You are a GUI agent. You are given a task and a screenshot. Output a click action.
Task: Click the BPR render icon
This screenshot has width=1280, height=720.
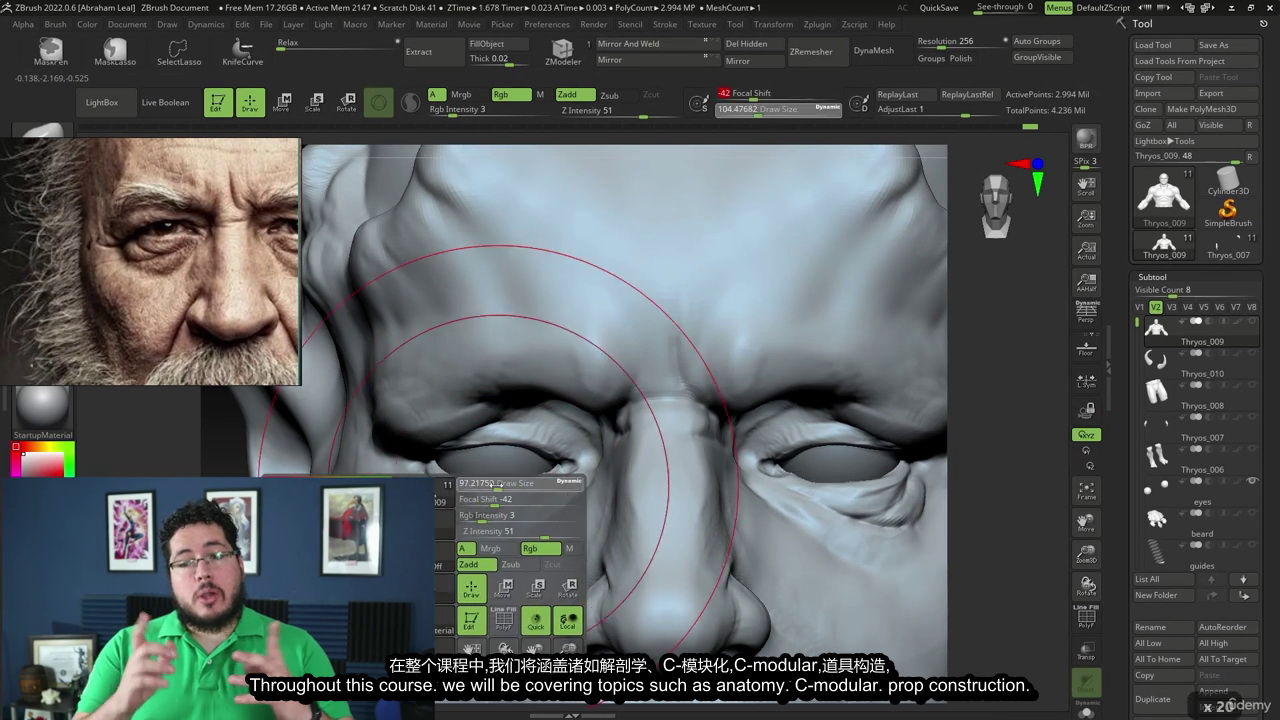pyautogui.click(x=1086, y=140)
